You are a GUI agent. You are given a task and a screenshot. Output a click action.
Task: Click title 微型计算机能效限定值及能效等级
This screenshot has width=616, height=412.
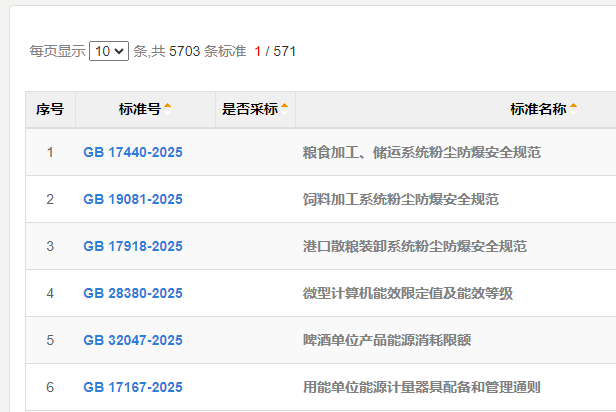tap(407, 293)
